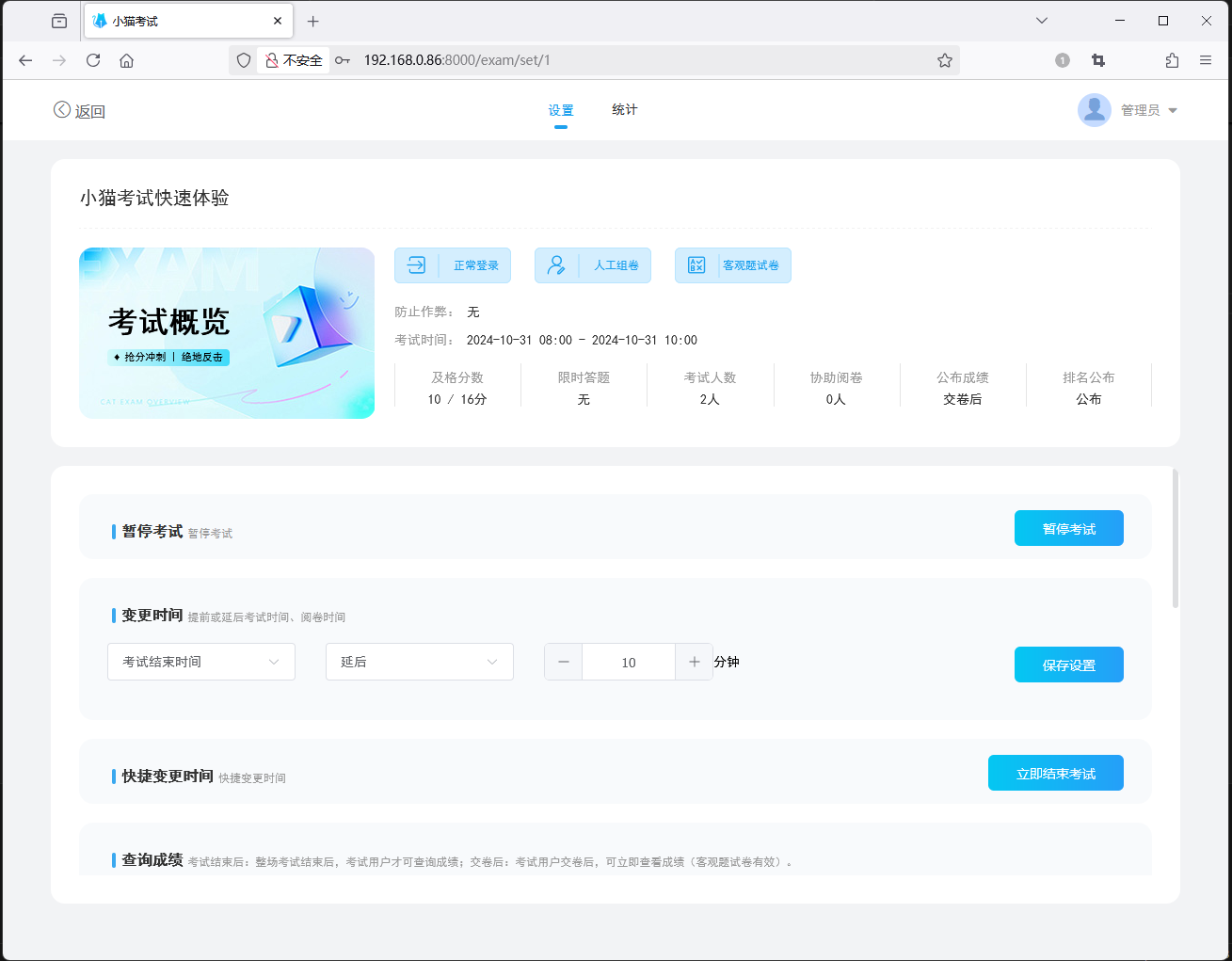Click the 人工组卷 person edit icon
This screenshot has height=961, width=1232.
pos(556,265)
